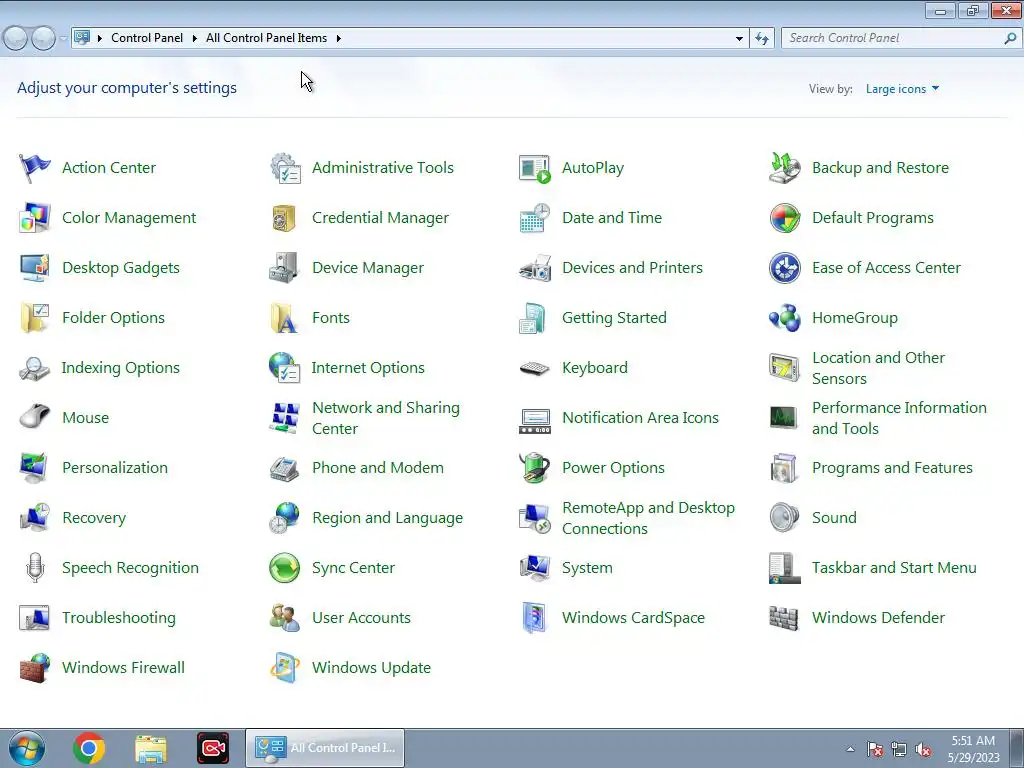
Task: Click the Back navigation button
Action: pos(16,39)
